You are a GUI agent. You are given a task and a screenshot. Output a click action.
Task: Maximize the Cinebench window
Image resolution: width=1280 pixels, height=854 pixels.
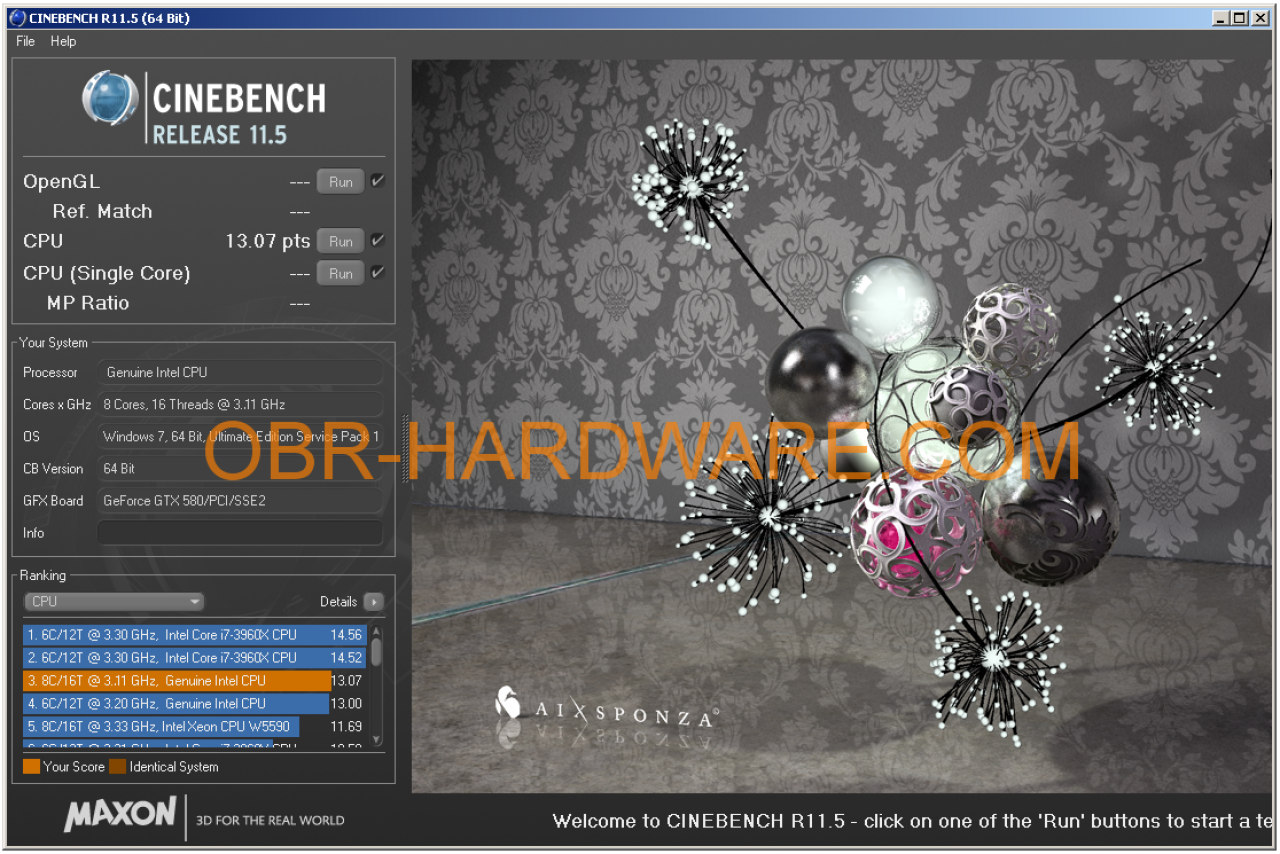pyautogui.click(x=1239, y=17)
